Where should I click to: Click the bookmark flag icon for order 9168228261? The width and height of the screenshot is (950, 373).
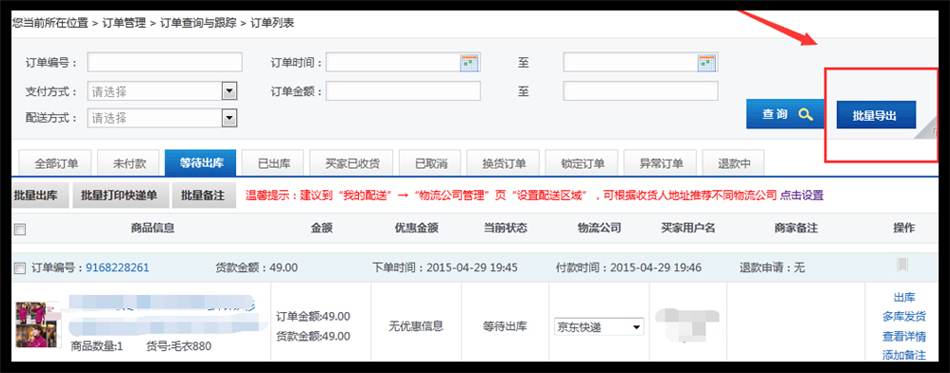903,265
